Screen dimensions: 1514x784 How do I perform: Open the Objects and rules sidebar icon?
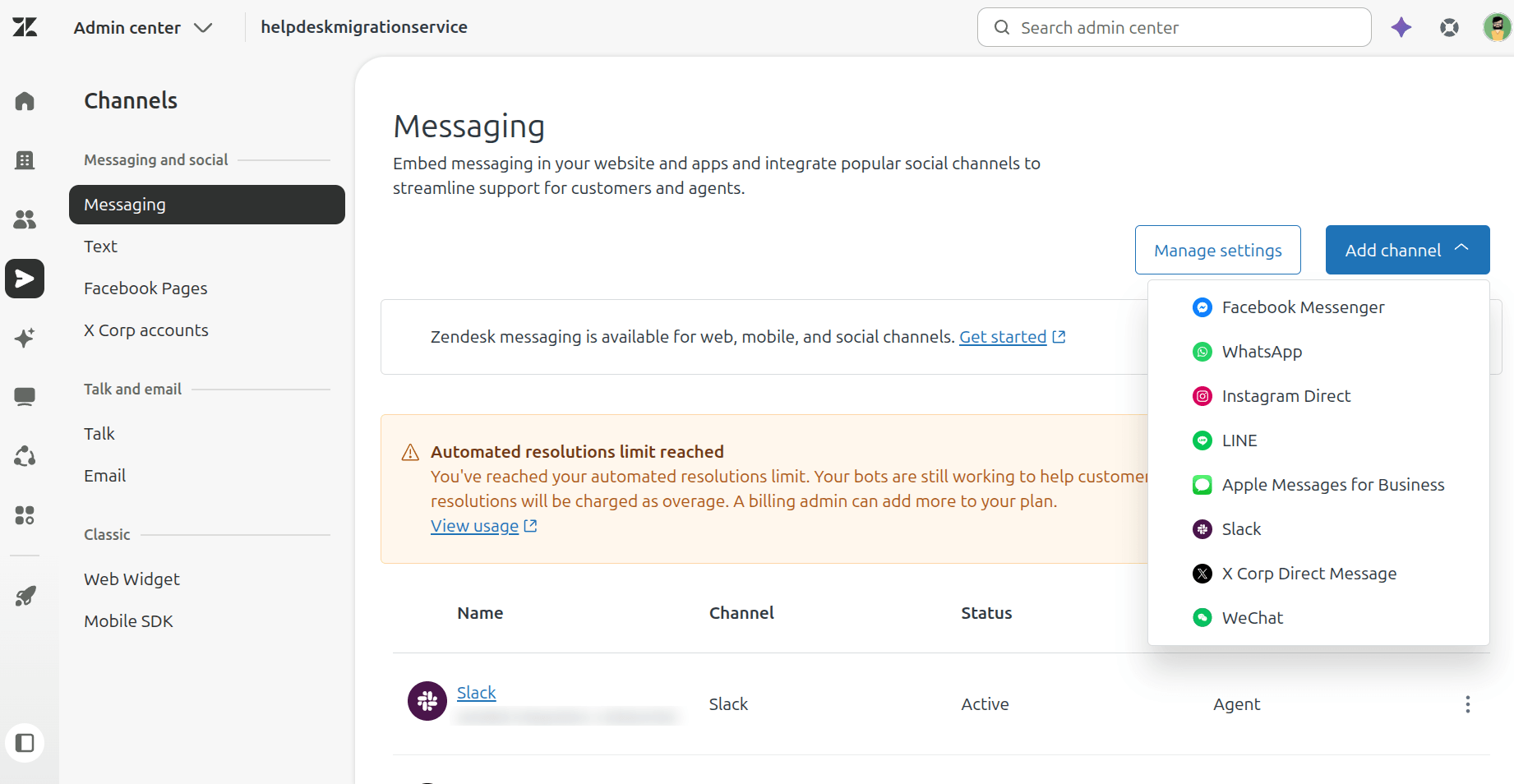click(x=25, y=456)
